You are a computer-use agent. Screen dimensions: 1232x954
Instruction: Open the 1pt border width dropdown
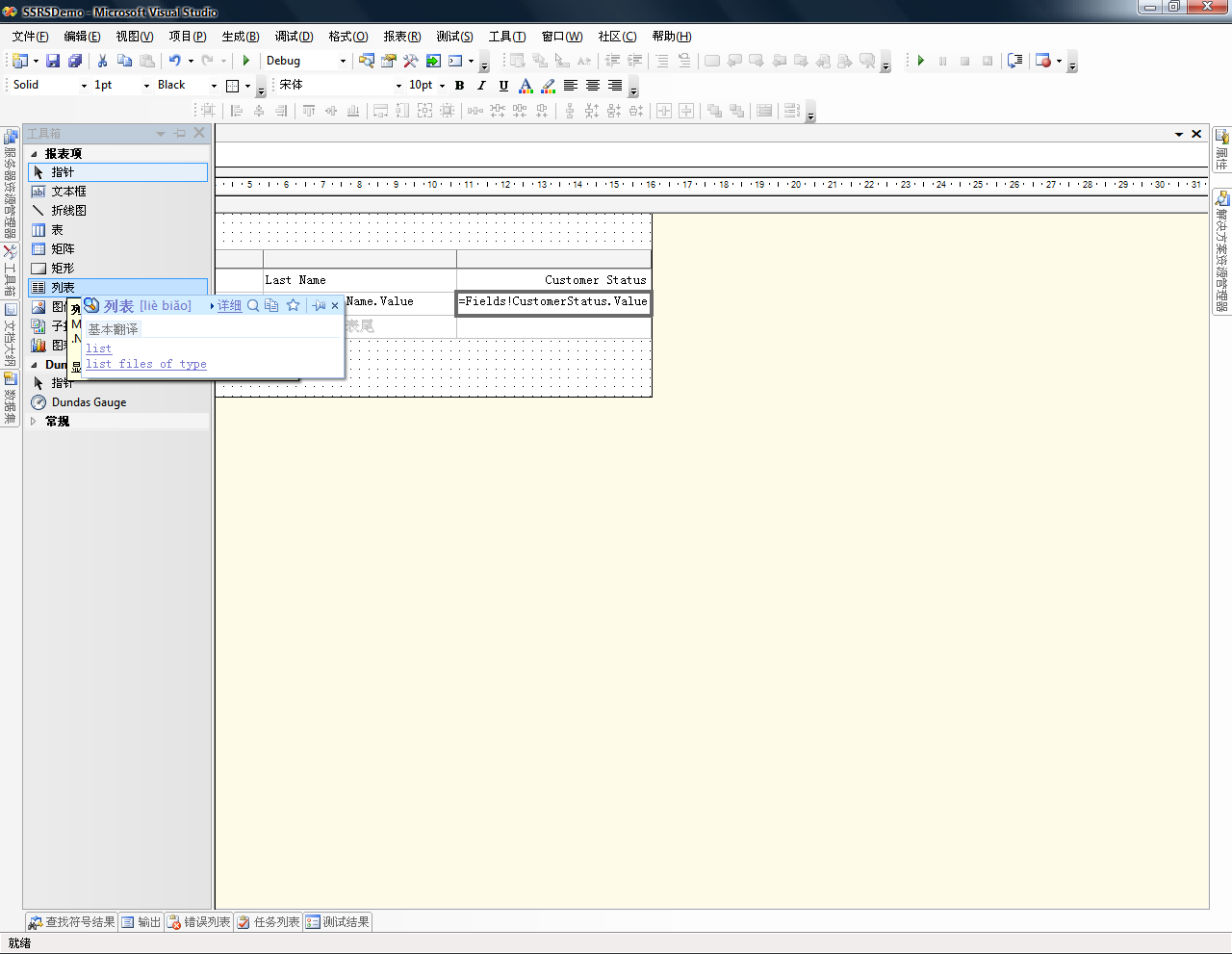pyautogui.click(x=146, y=86)
